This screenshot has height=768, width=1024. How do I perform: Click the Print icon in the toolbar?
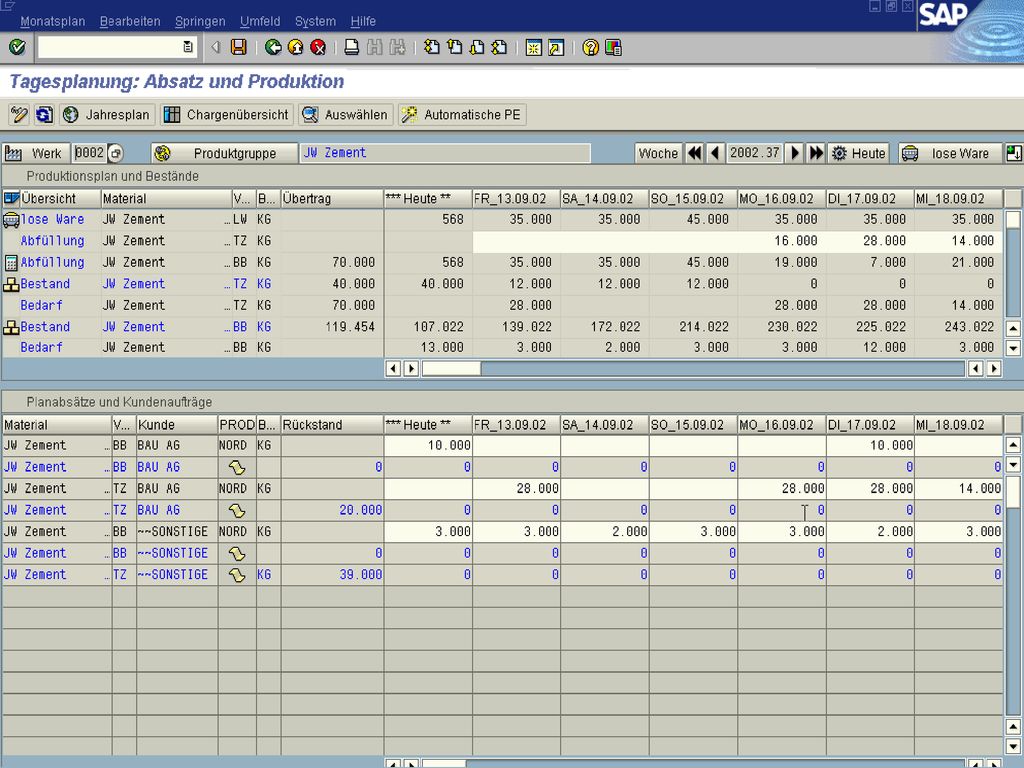[x=351, y=47]
